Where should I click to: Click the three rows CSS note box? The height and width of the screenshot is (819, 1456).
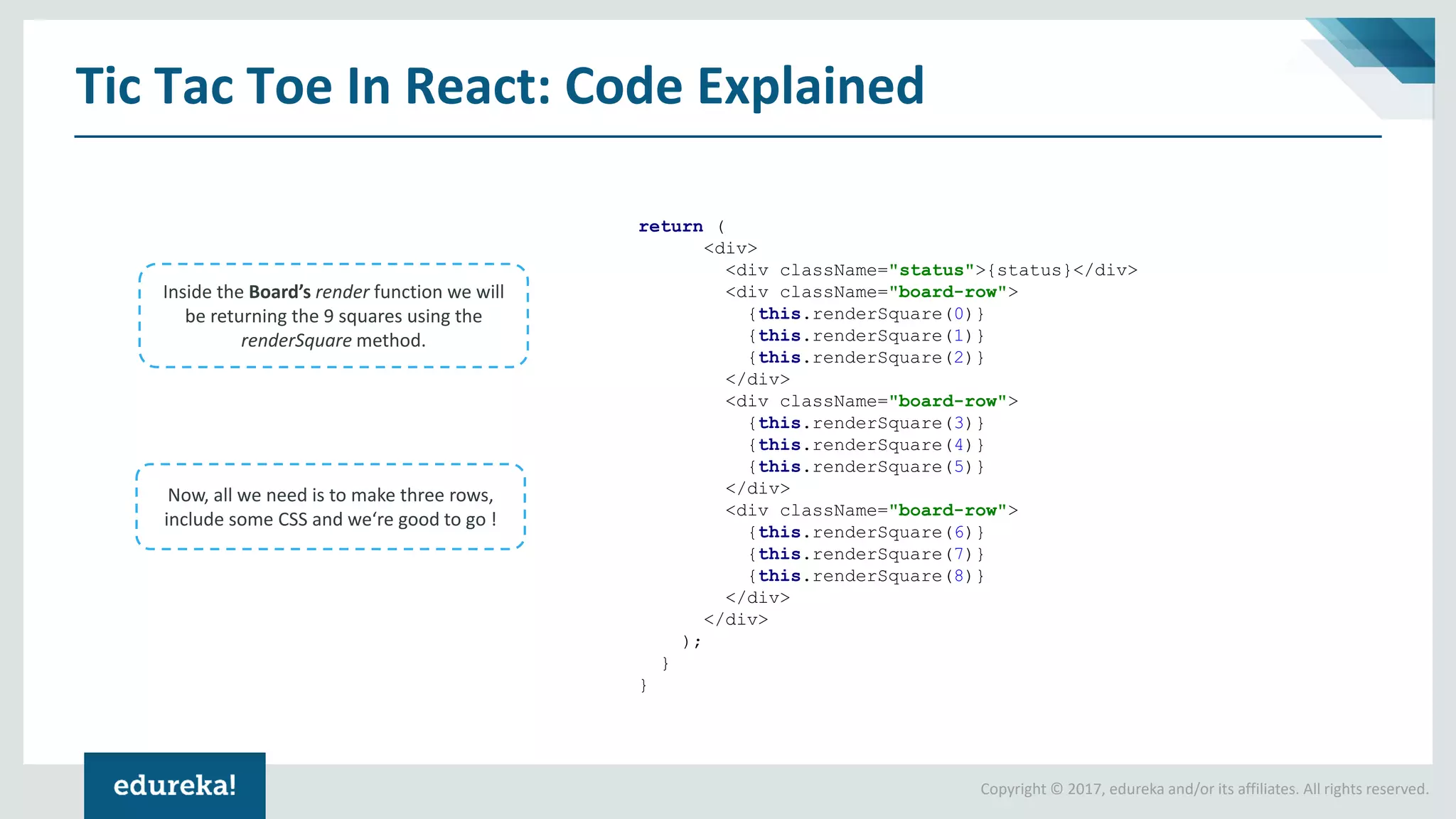click(331, 507)
